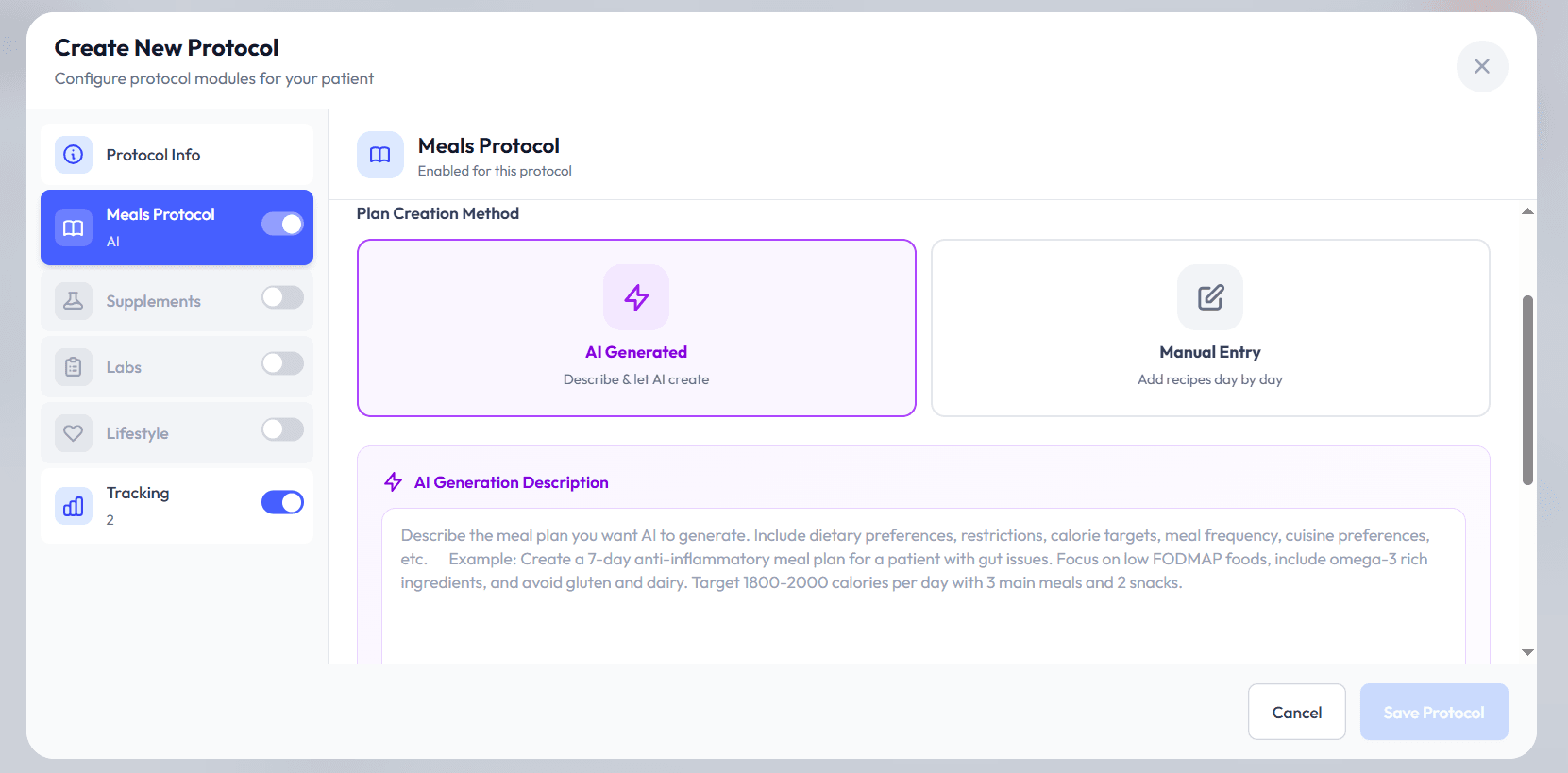This screenshot has width=1568, height=773.
Task: Click the Meals Protocol header book icon
Action: tap(379, 155)
